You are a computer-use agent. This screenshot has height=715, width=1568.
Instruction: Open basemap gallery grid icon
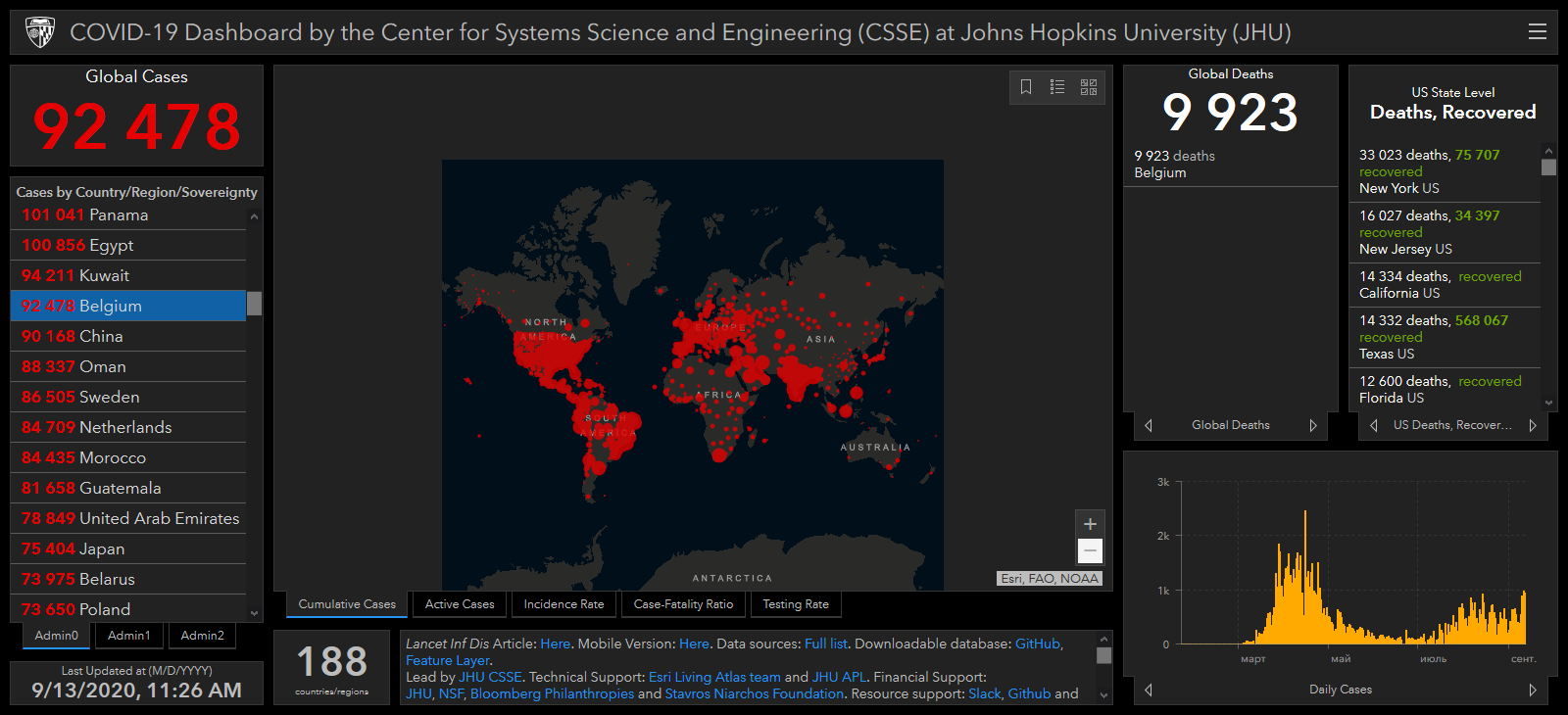click(1089, 87)
